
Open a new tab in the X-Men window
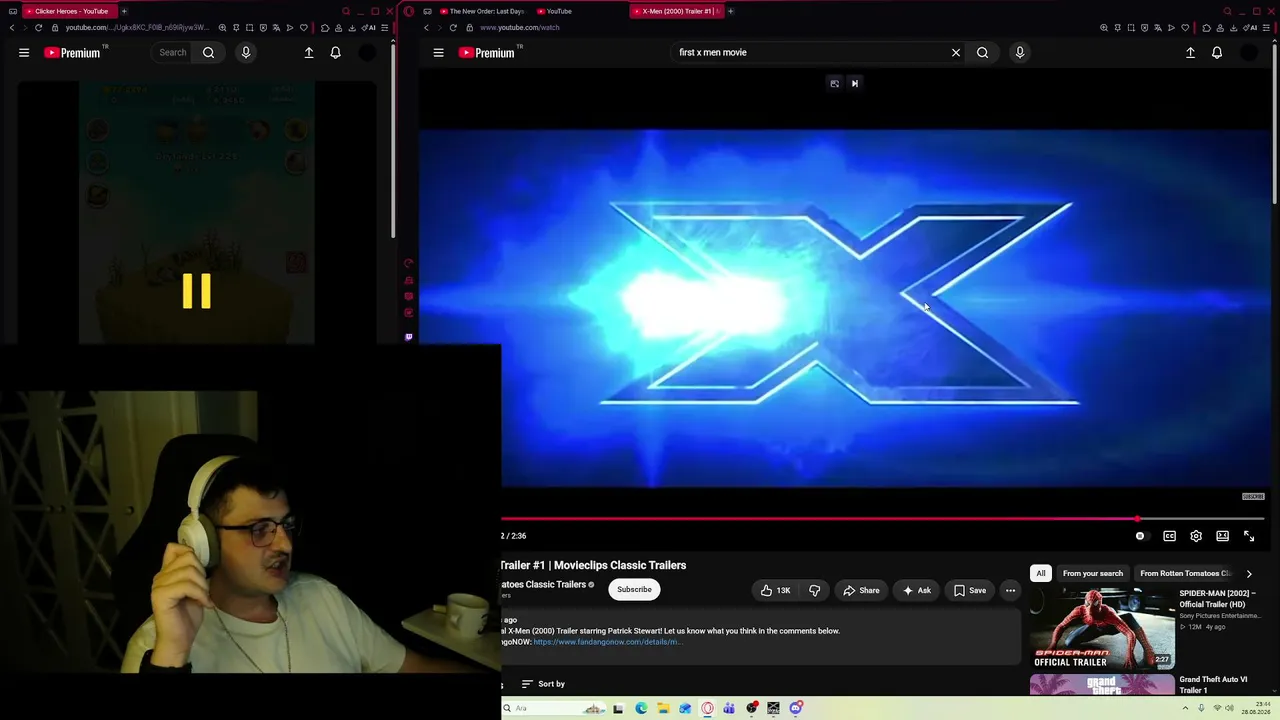pyautogui.click(x=731, y=11)
